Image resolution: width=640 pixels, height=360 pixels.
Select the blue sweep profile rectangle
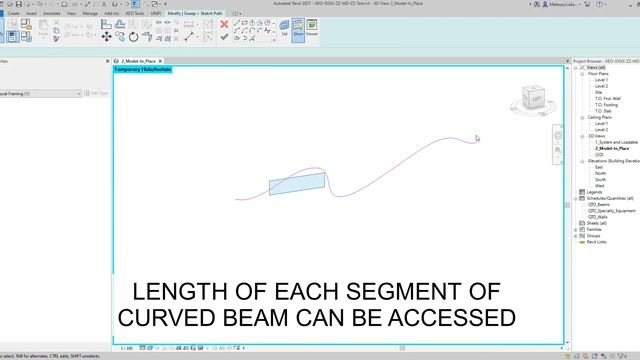[297, 184]
